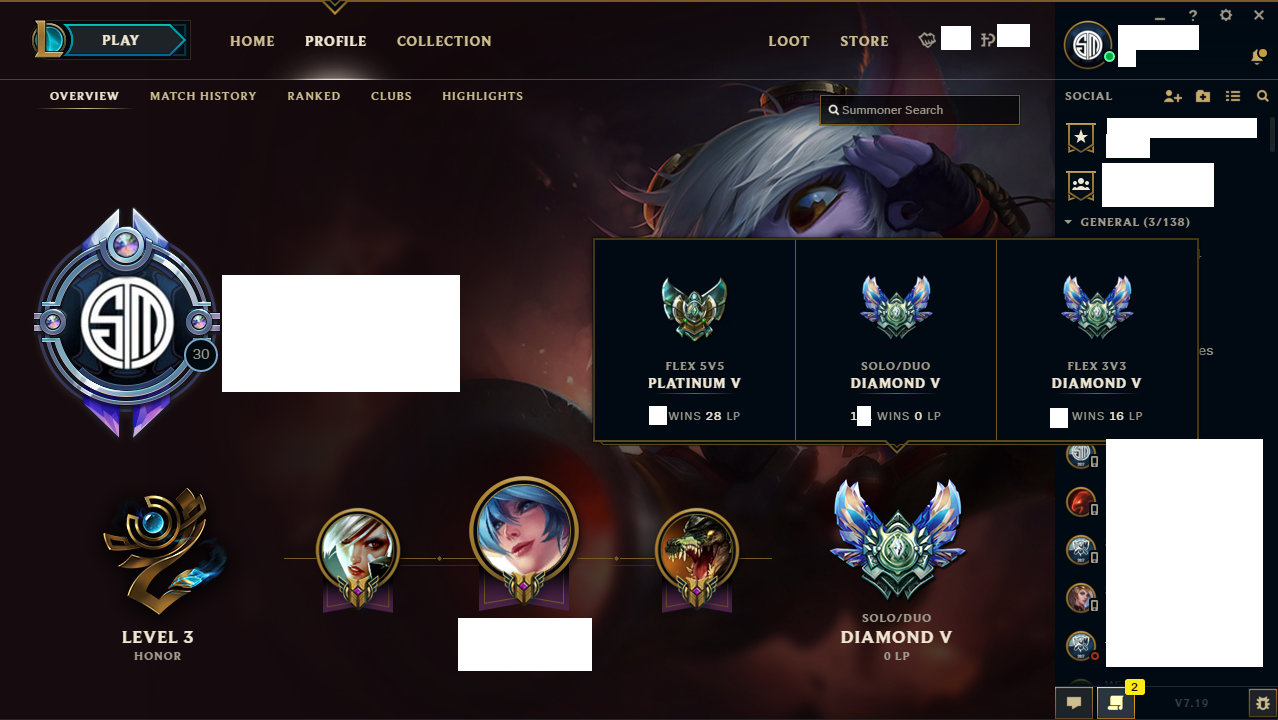
Task: Open the Ranked tab
Action: (x=314, y=96)
